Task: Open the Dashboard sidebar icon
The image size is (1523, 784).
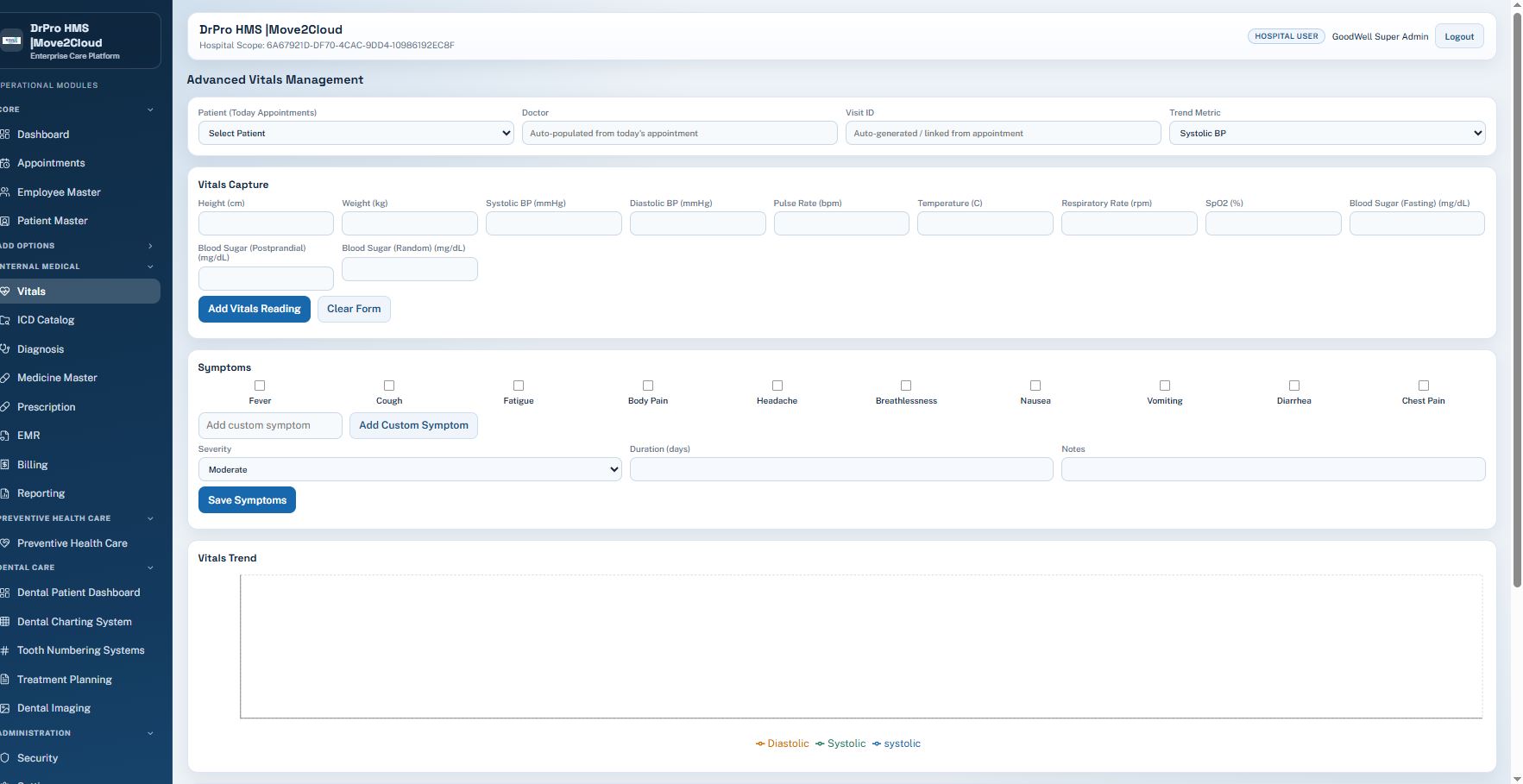Action: click(4, 135)
